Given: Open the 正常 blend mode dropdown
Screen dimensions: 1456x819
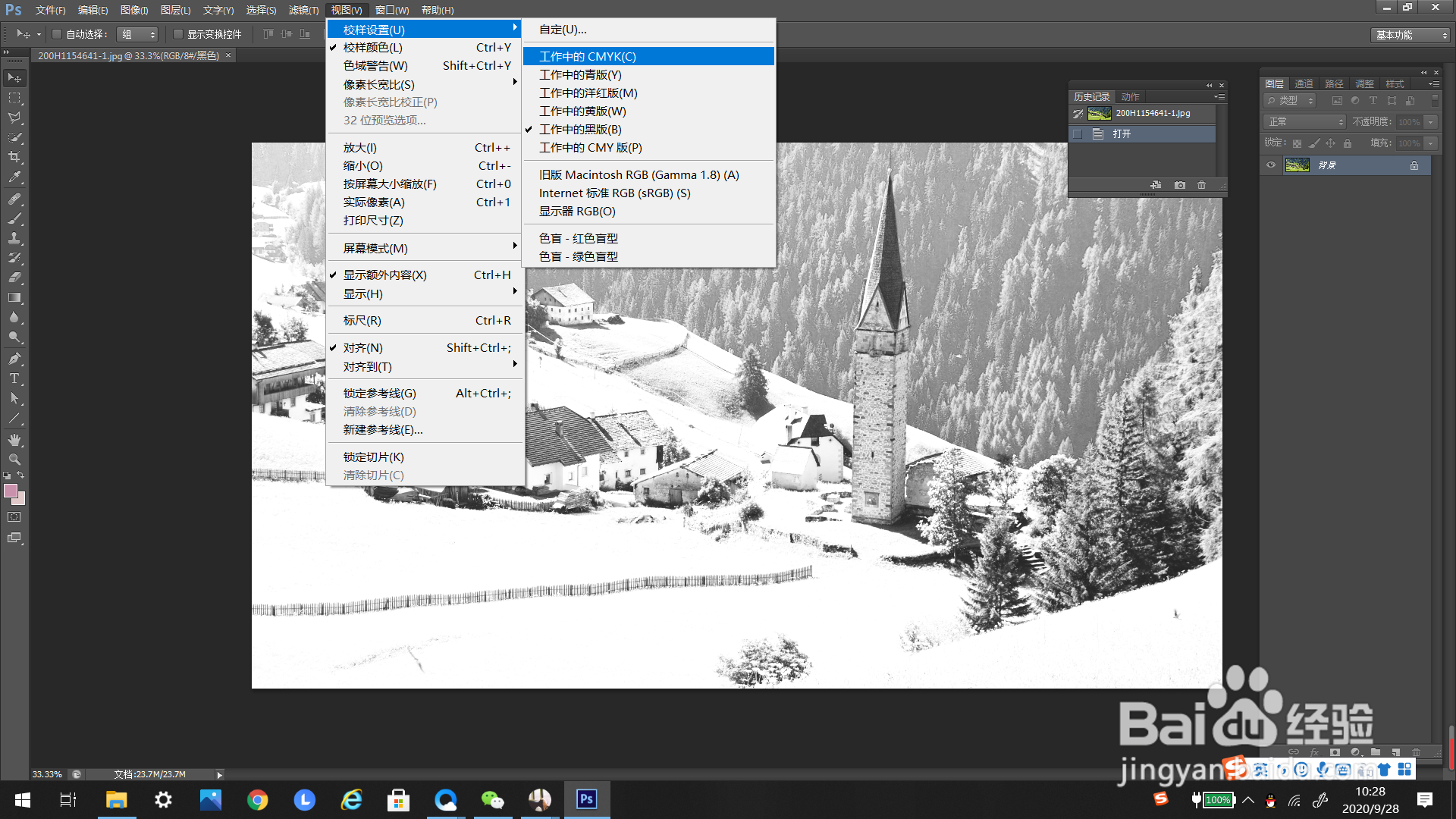Looking at the screenshot, I should click(x=1304, y=122).
